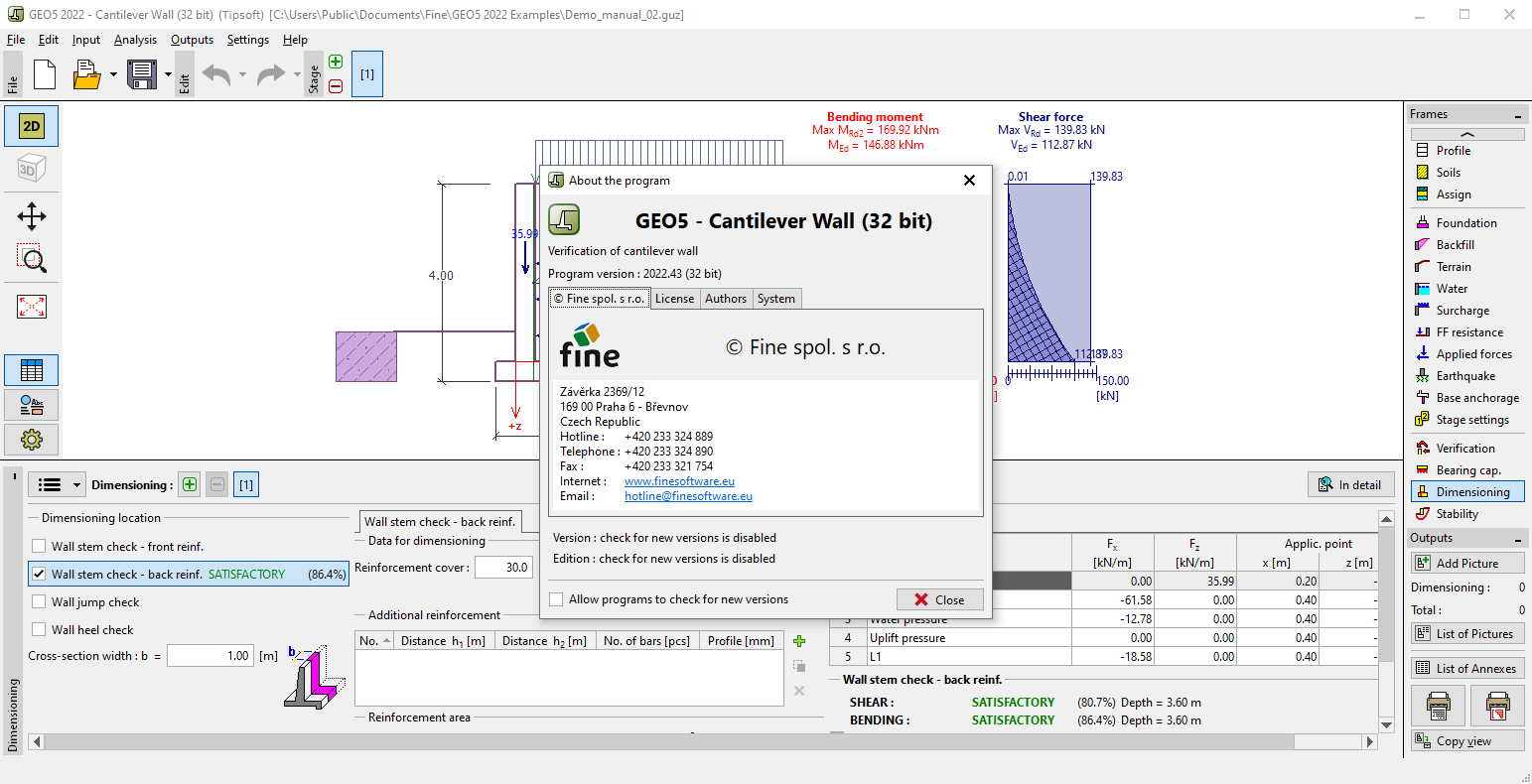Add a construction stage with green plus
Image resolution: width=1532 pixels, height=784 pixels.
[336, 63]
